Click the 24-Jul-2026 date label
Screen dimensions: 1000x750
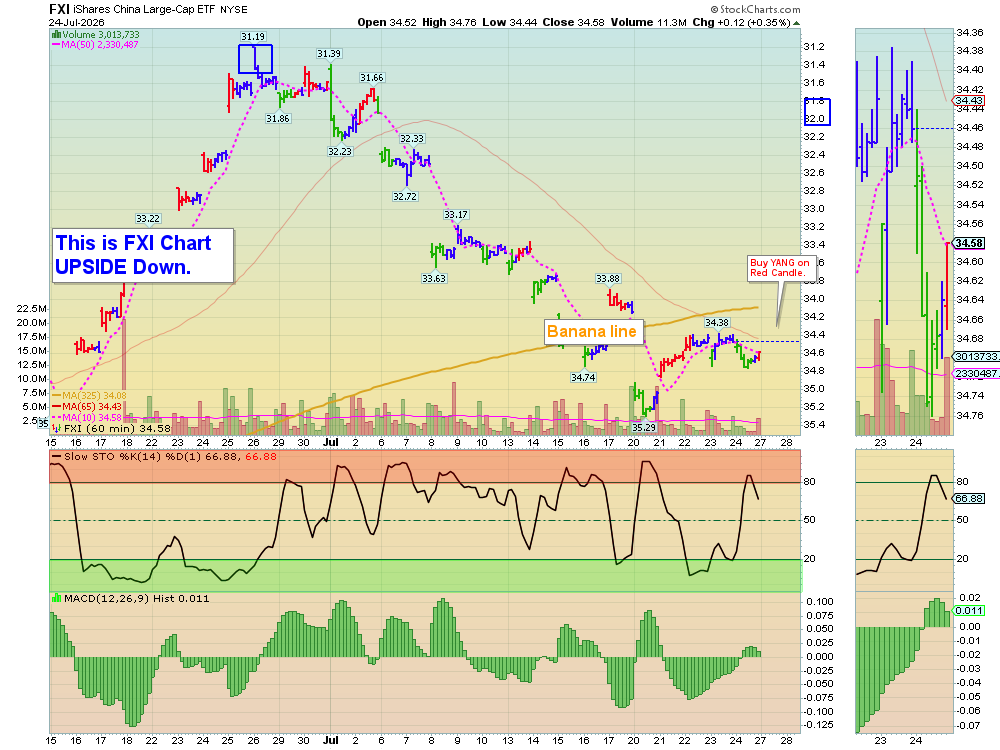pos(77,22)
